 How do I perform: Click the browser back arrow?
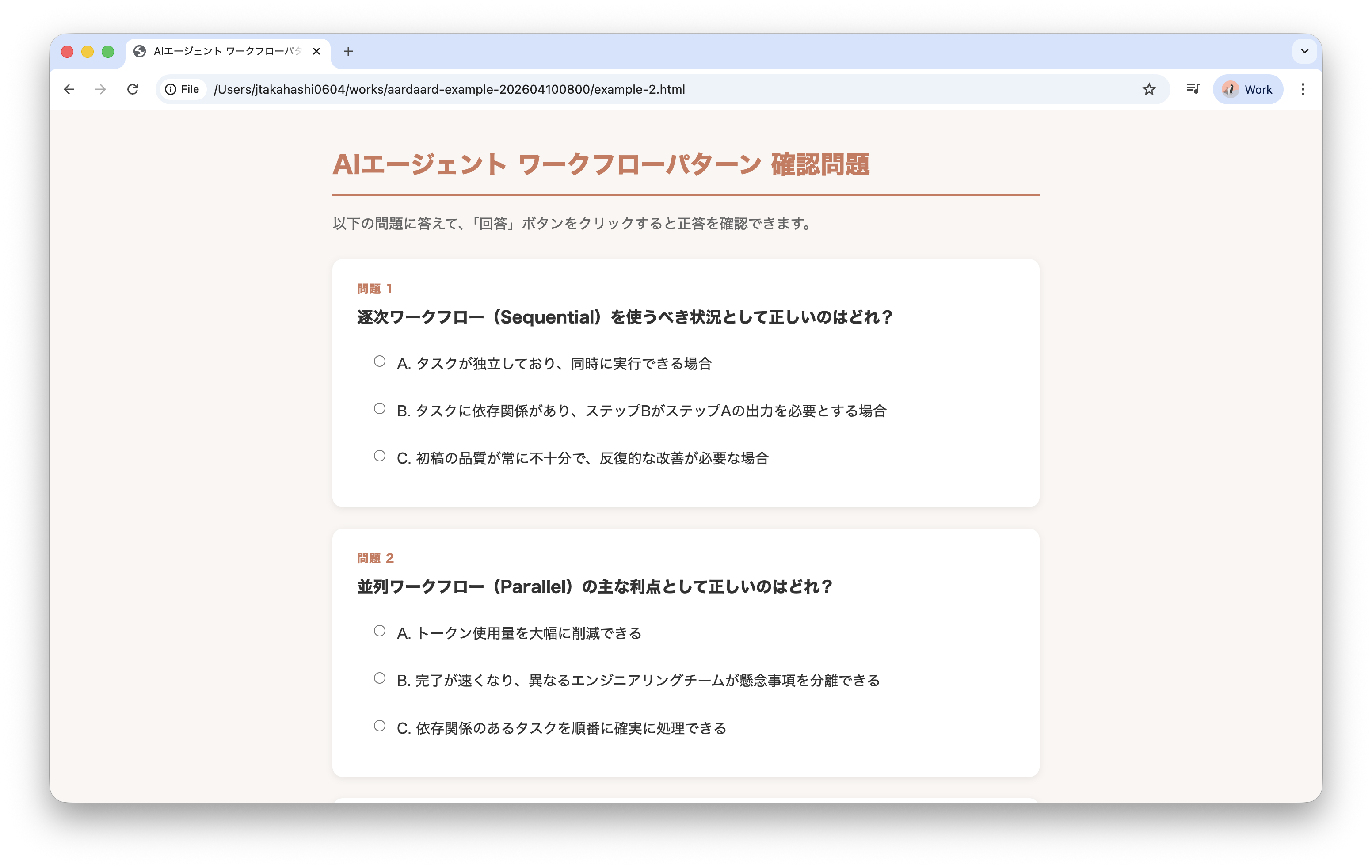pos(69,89)
